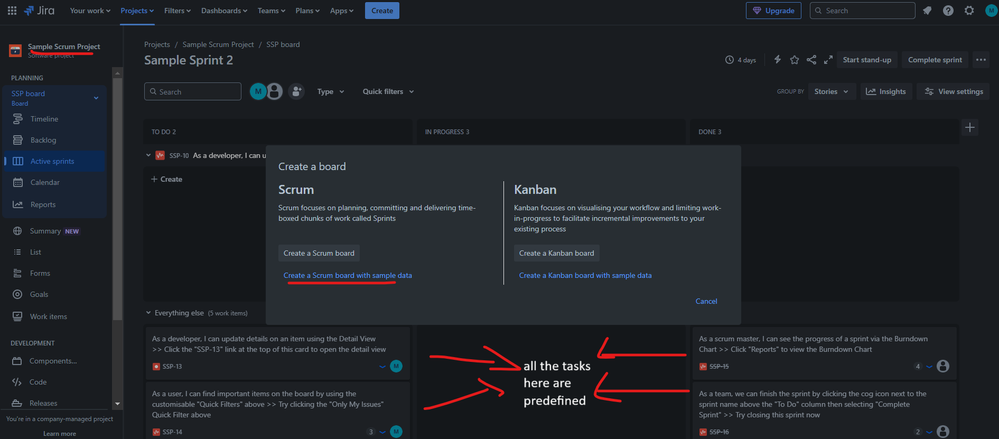Open SSP-13 card assignee dropdown chevron
The image size is (999, 439).
click(382, 366)
